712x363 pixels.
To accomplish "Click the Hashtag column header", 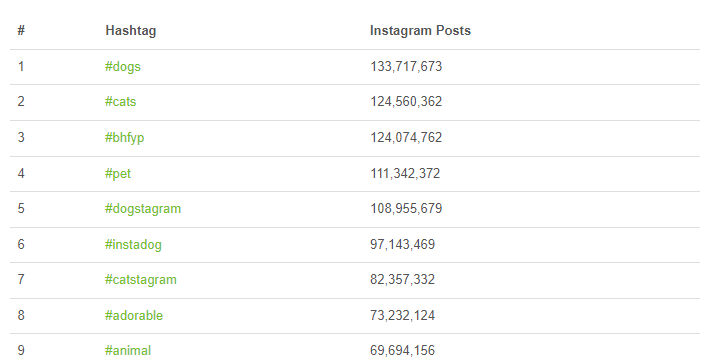I will [131, 30].
